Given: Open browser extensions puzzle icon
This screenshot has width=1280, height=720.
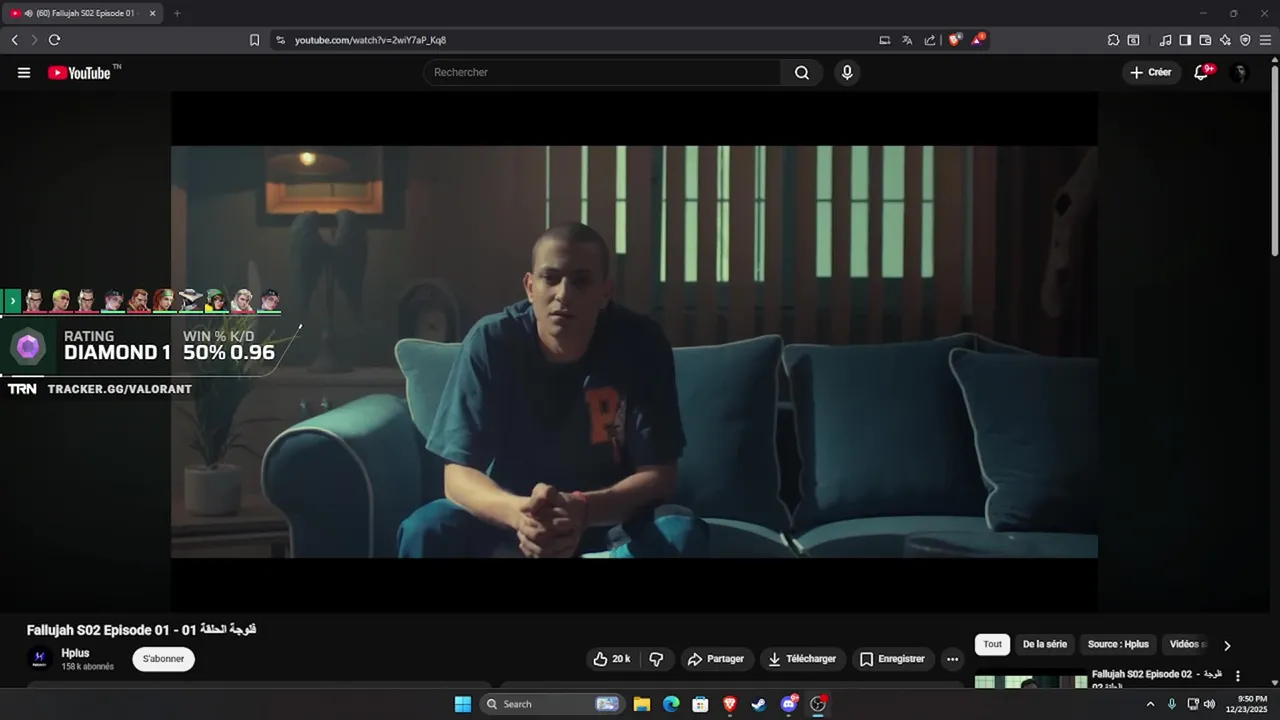Looking at the screenshot, I should point(1113,40).
